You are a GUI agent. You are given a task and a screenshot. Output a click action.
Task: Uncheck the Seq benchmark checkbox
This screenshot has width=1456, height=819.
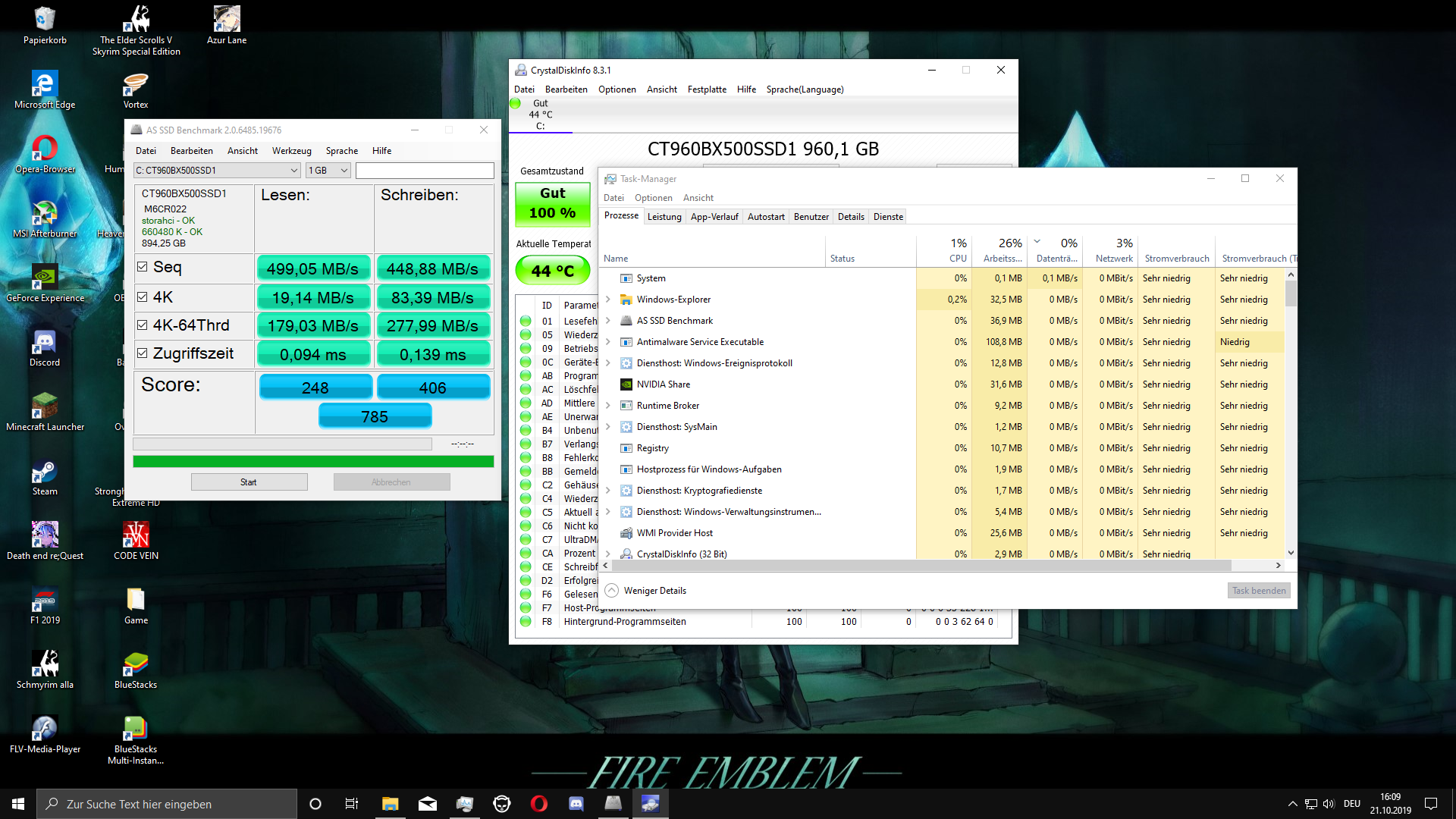tap(142, 267)
